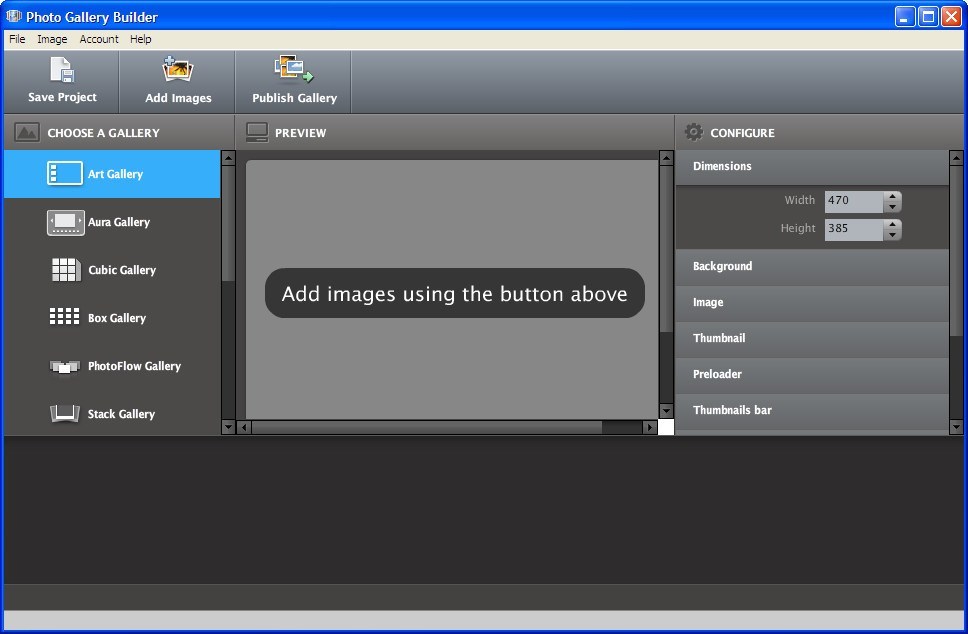Open the Image menu
This screenshot has height=634, width=968.
[52, 39]
